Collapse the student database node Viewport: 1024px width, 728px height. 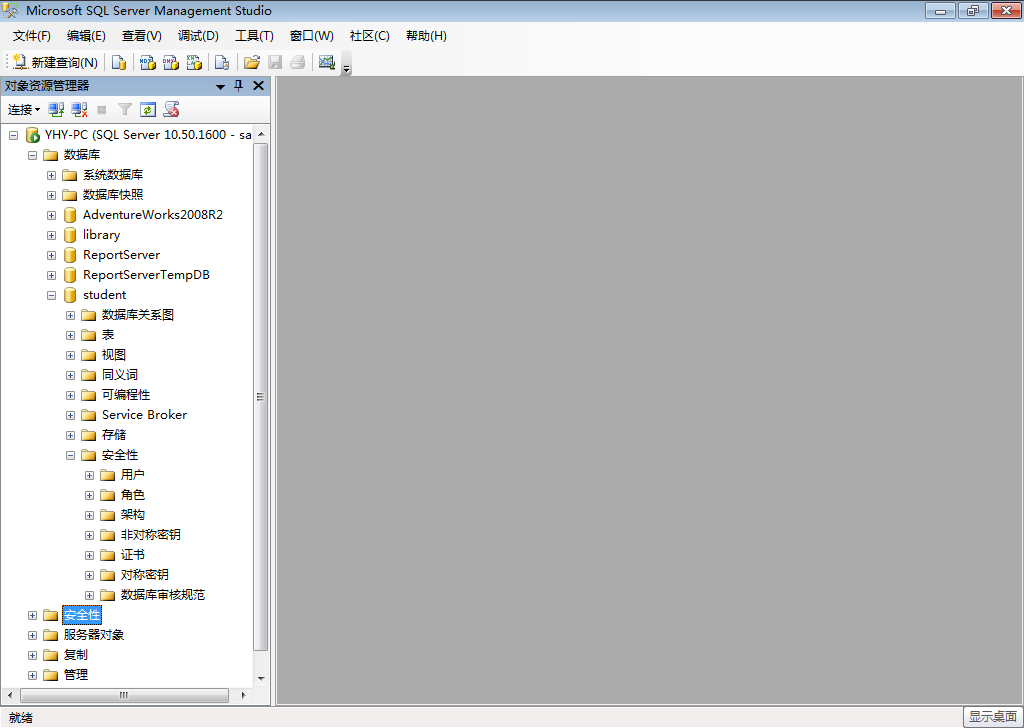[x=51, y=296]
